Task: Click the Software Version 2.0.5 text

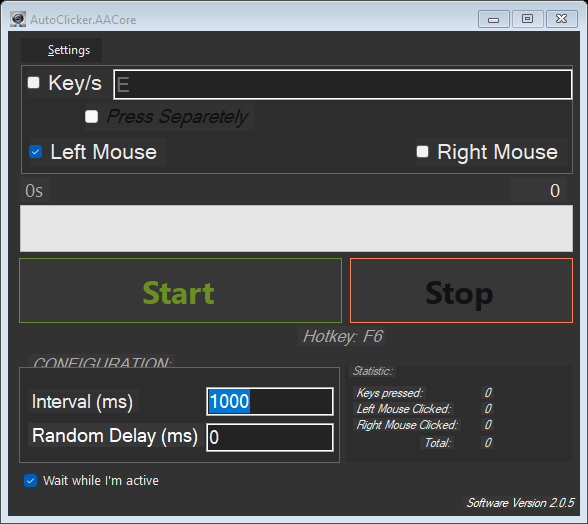Action: point(520,503)
